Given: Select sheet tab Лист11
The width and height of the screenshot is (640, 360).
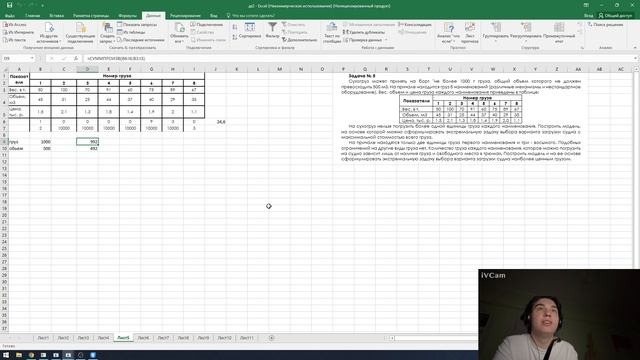Looking at the screenshot, I should tap(247, 338).
